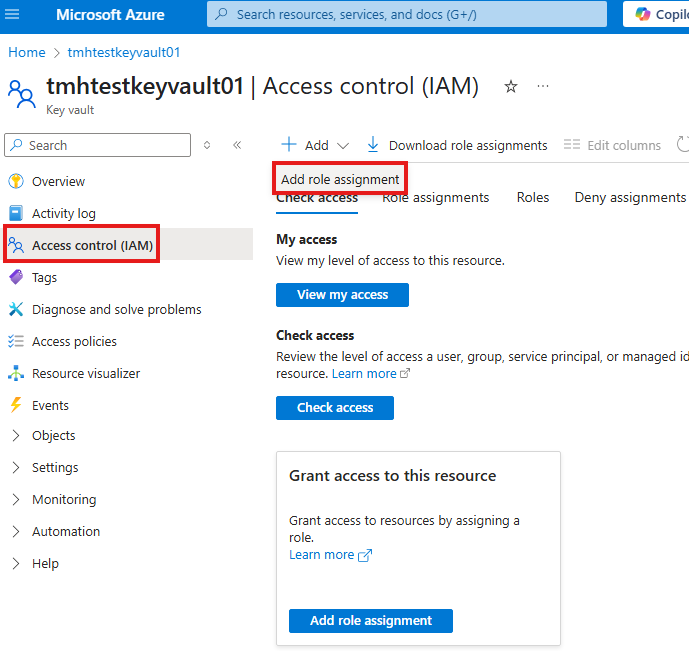Viewport: 689px width, 651px height.
Task: Open the Home breadcrumb link
Action: 27,52
